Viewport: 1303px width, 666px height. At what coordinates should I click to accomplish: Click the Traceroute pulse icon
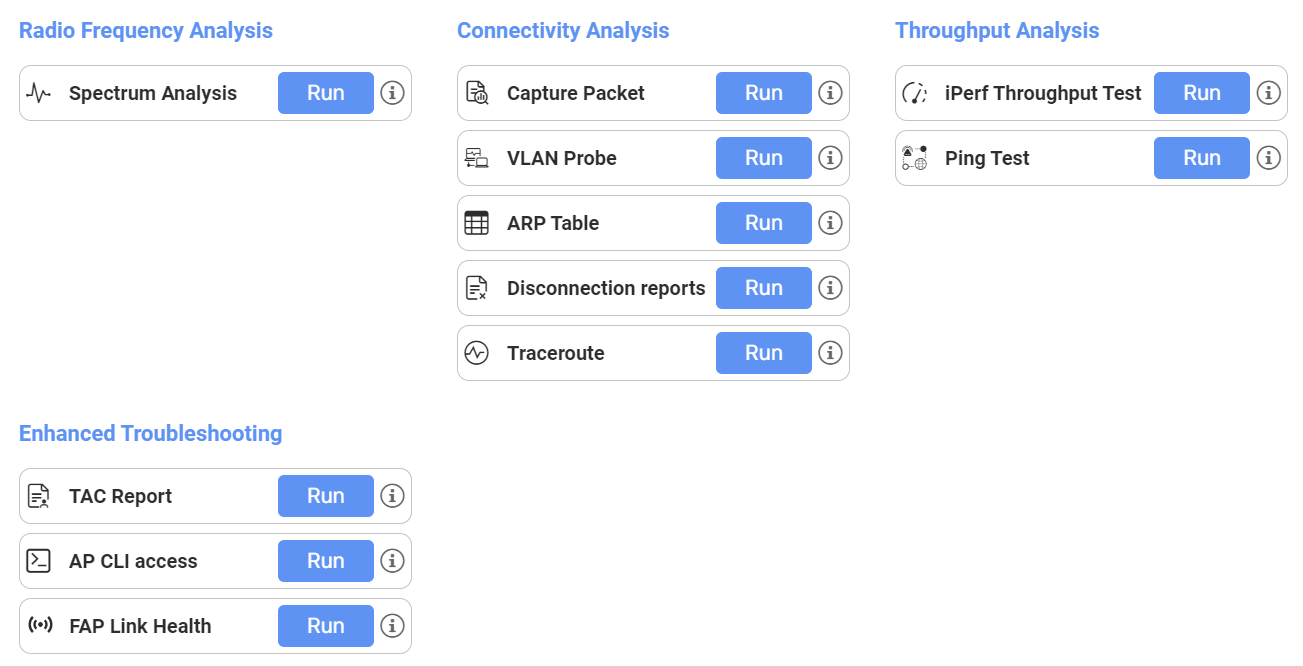[478, 352]
